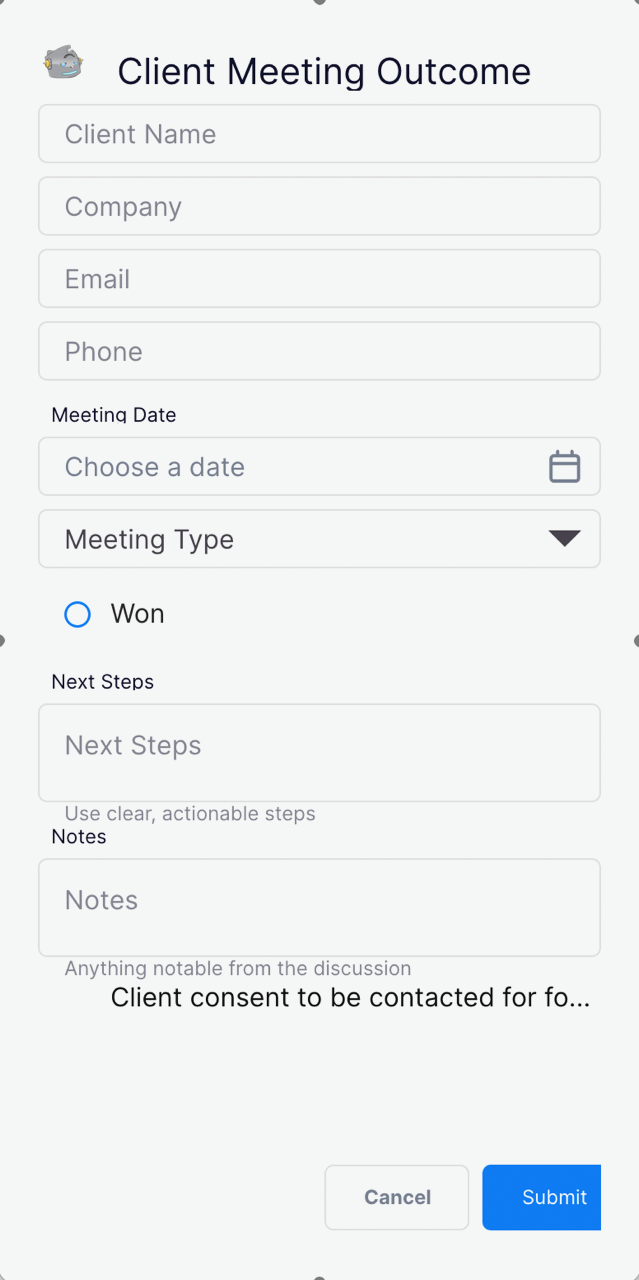639x1280 pixels.
Task: Click the Client consent to be contacted label
Action: [350, 998]
